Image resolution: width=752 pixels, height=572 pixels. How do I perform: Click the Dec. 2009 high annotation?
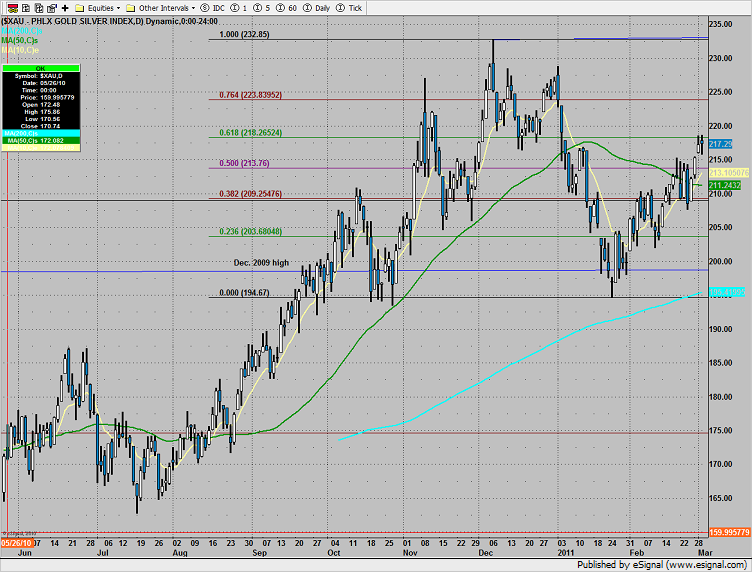261,263
